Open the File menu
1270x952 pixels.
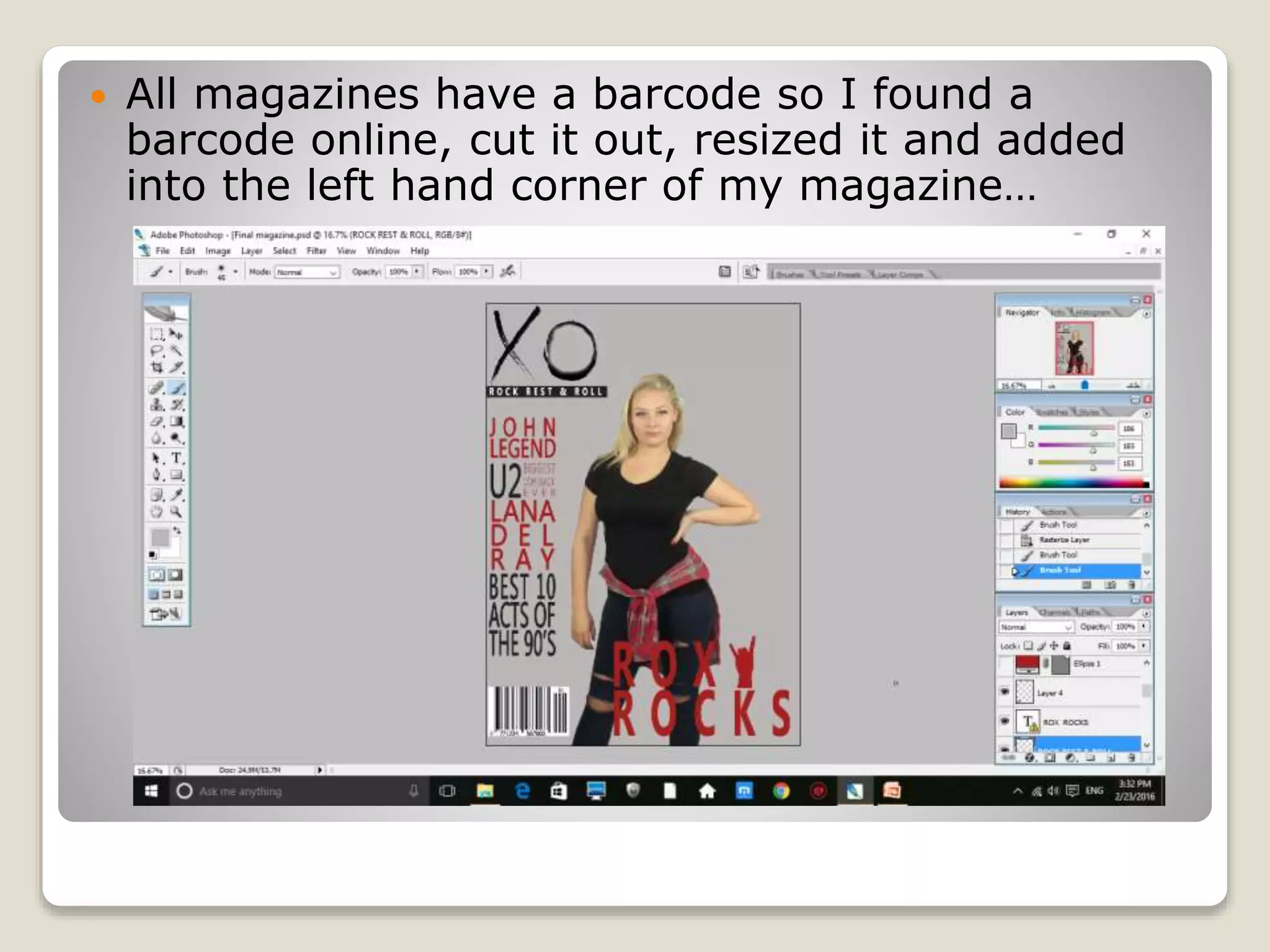tap(162, 251)
